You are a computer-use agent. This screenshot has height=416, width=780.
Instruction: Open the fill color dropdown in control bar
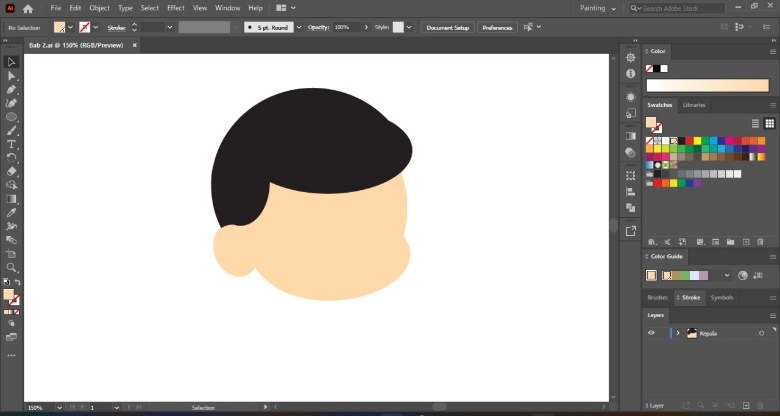coord(70,27)
